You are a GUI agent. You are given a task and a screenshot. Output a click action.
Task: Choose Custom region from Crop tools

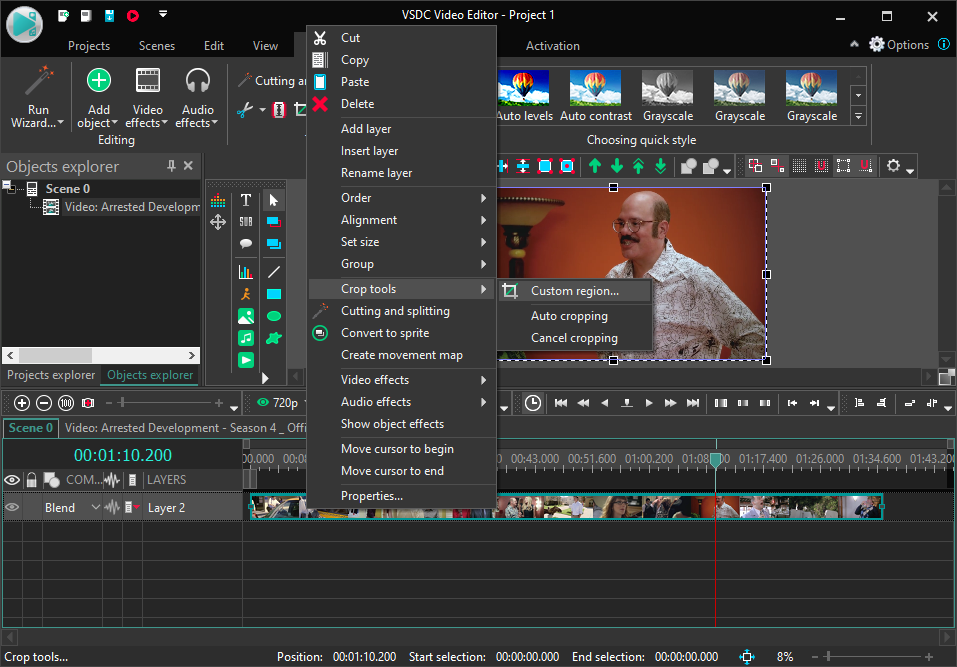point(574,291)
